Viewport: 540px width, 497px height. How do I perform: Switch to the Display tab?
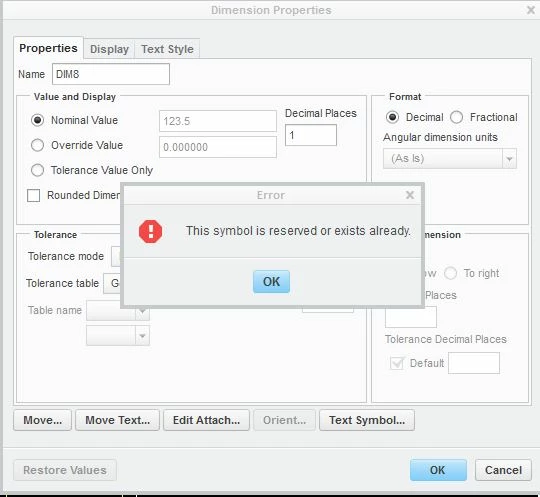click(109, 49)
